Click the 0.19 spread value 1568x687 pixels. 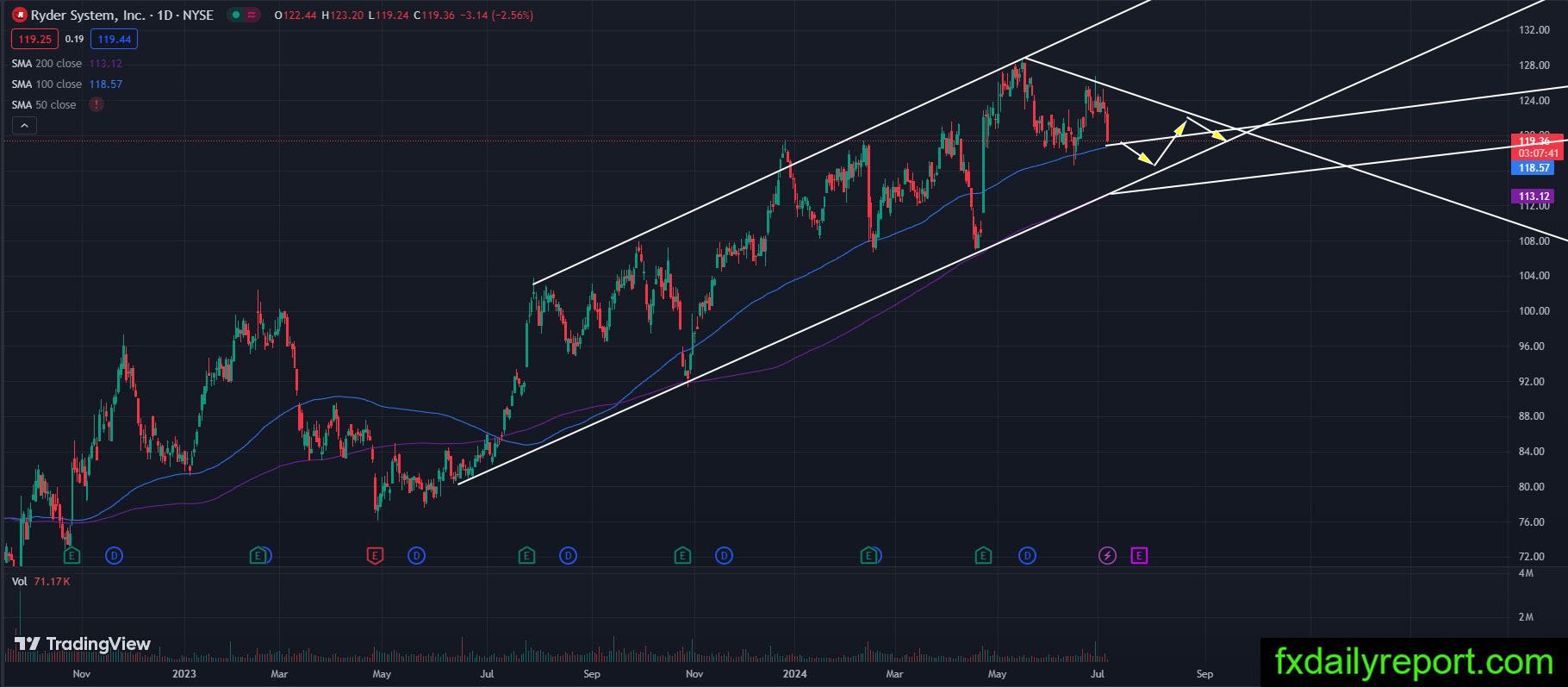pyautogui.click(x=75, y=39)
